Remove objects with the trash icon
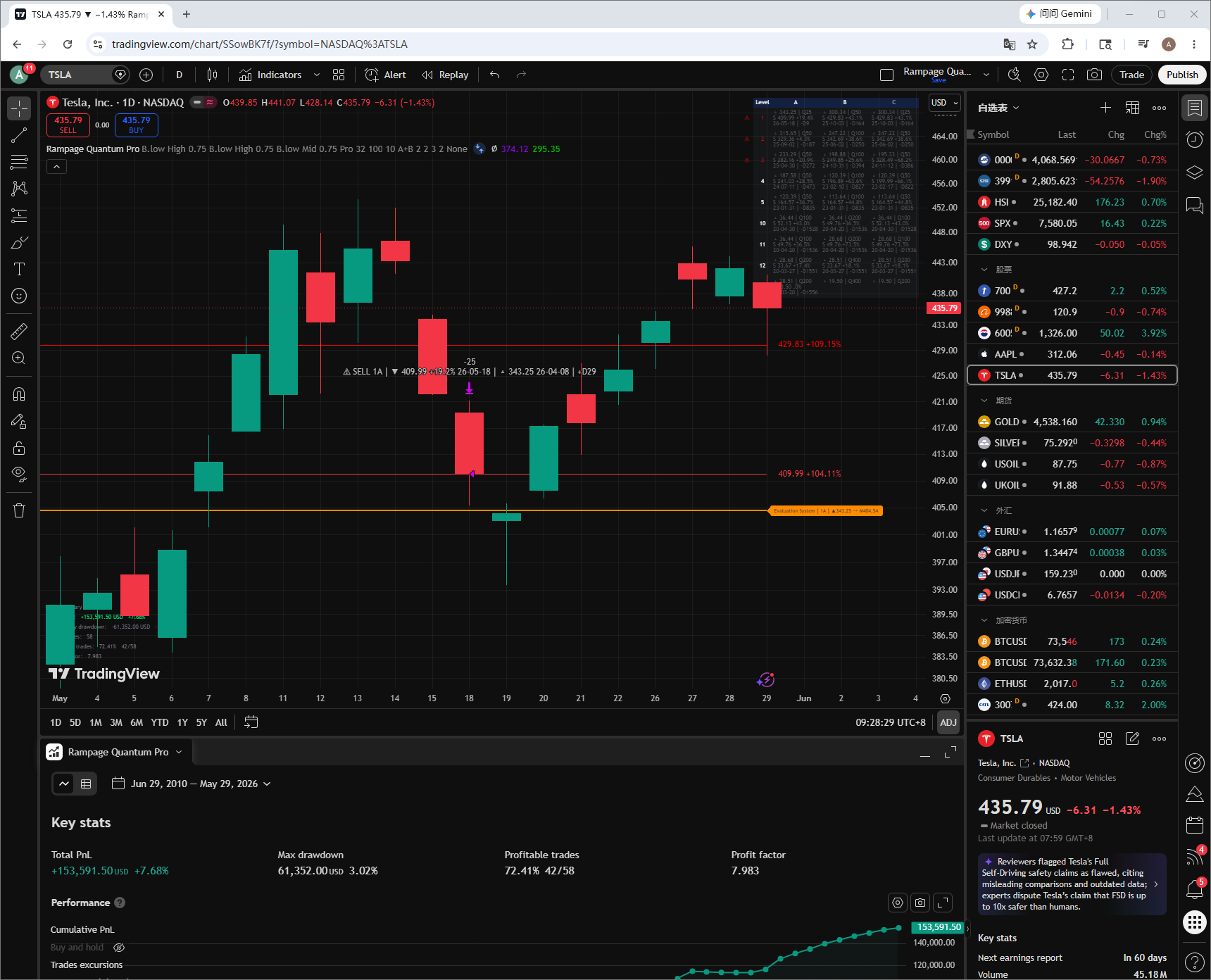Viewport: 1211px width, 980px height. 19,511
